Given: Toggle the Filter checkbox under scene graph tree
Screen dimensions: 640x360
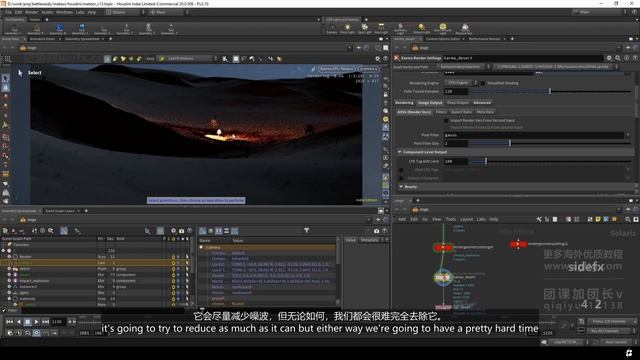Looking at the screenshot, I should 4,311.
